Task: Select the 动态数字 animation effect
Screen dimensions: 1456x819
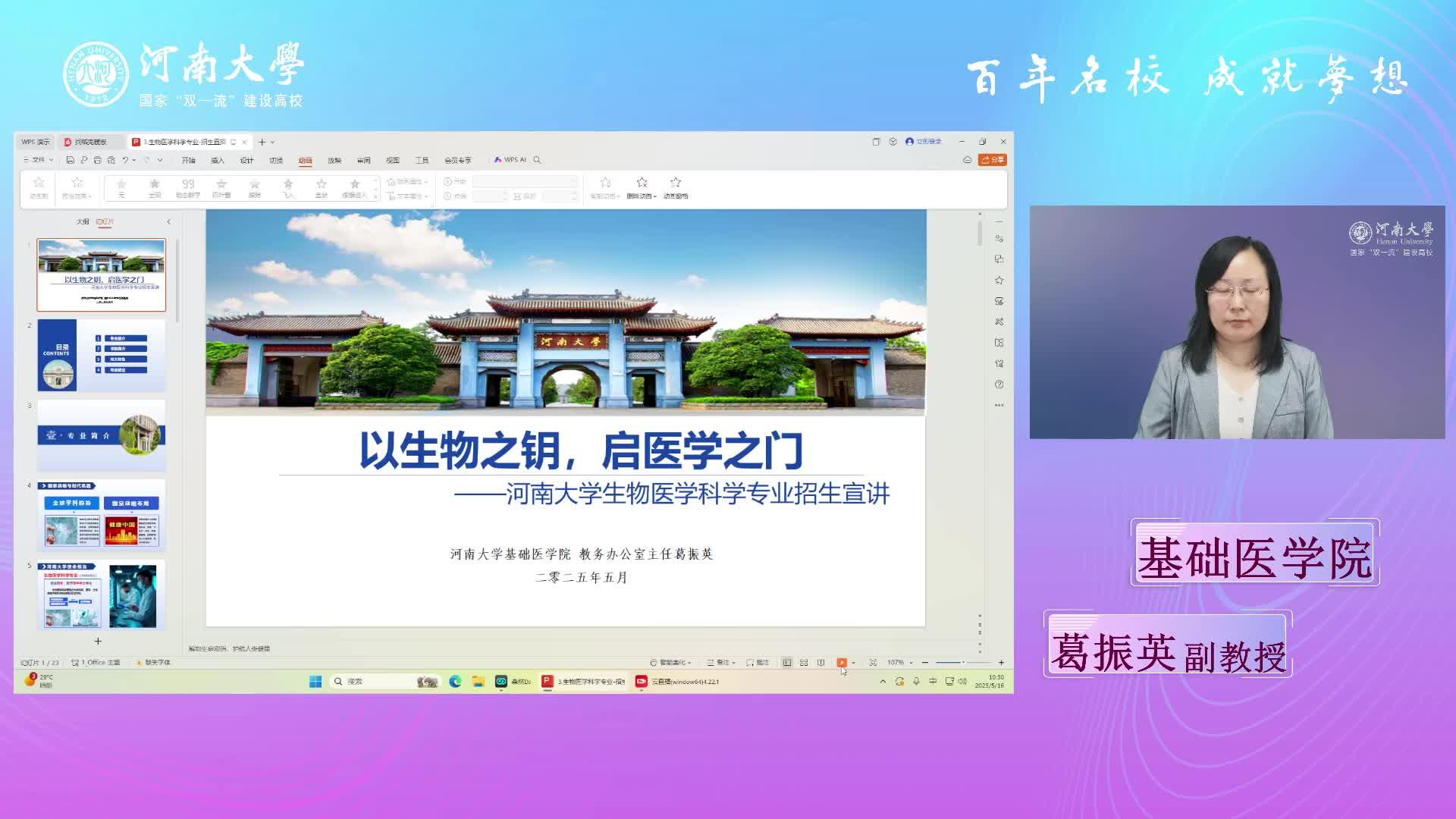Action: pyautogui.click(x=188, y=188)
